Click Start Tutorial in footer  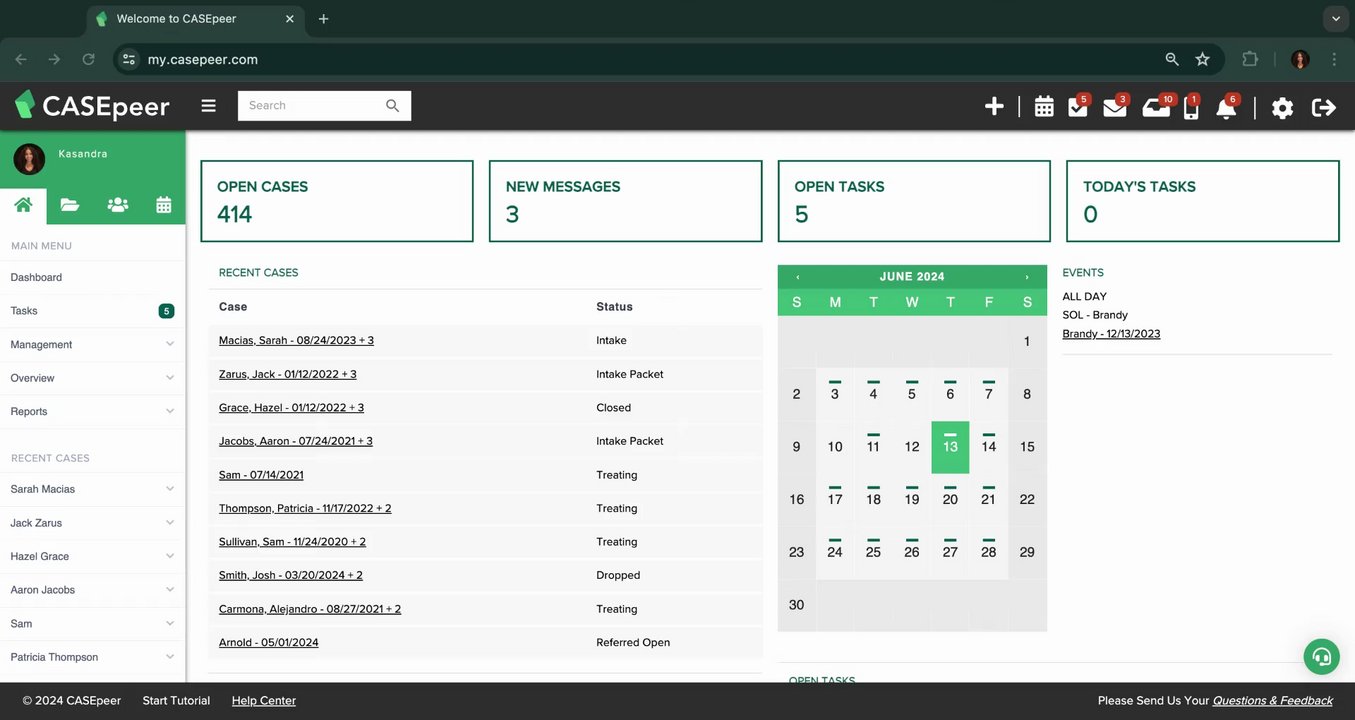176,701
